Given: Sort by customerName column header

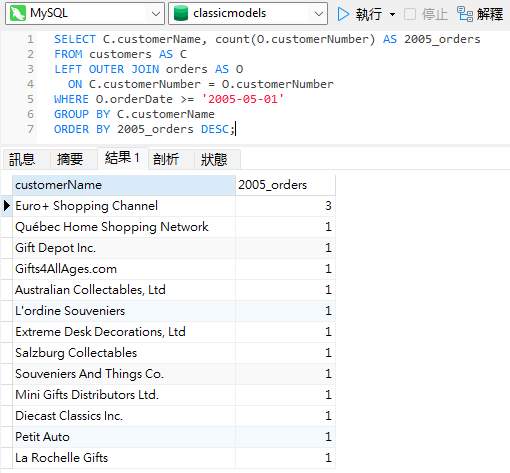Looking at the screenshot, I should [x=124, y=185].
